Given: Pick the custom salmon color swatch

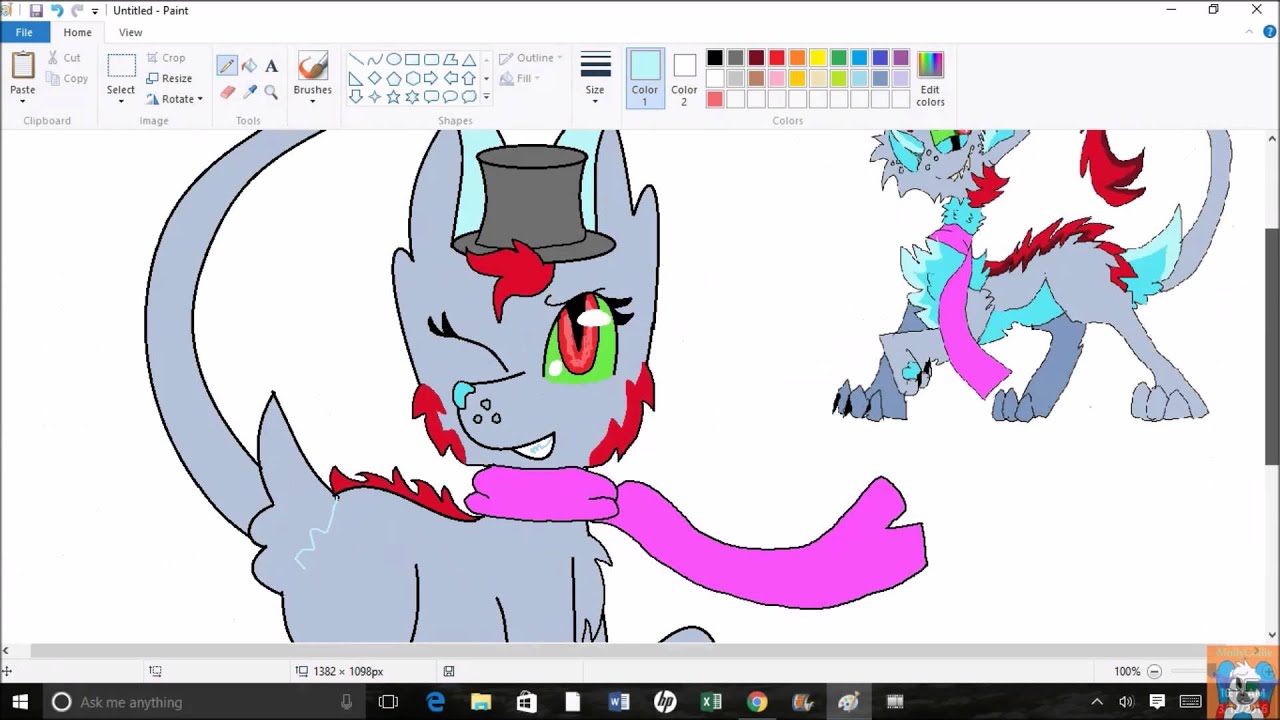Looking at the screenshot, I should pos(715,99).
